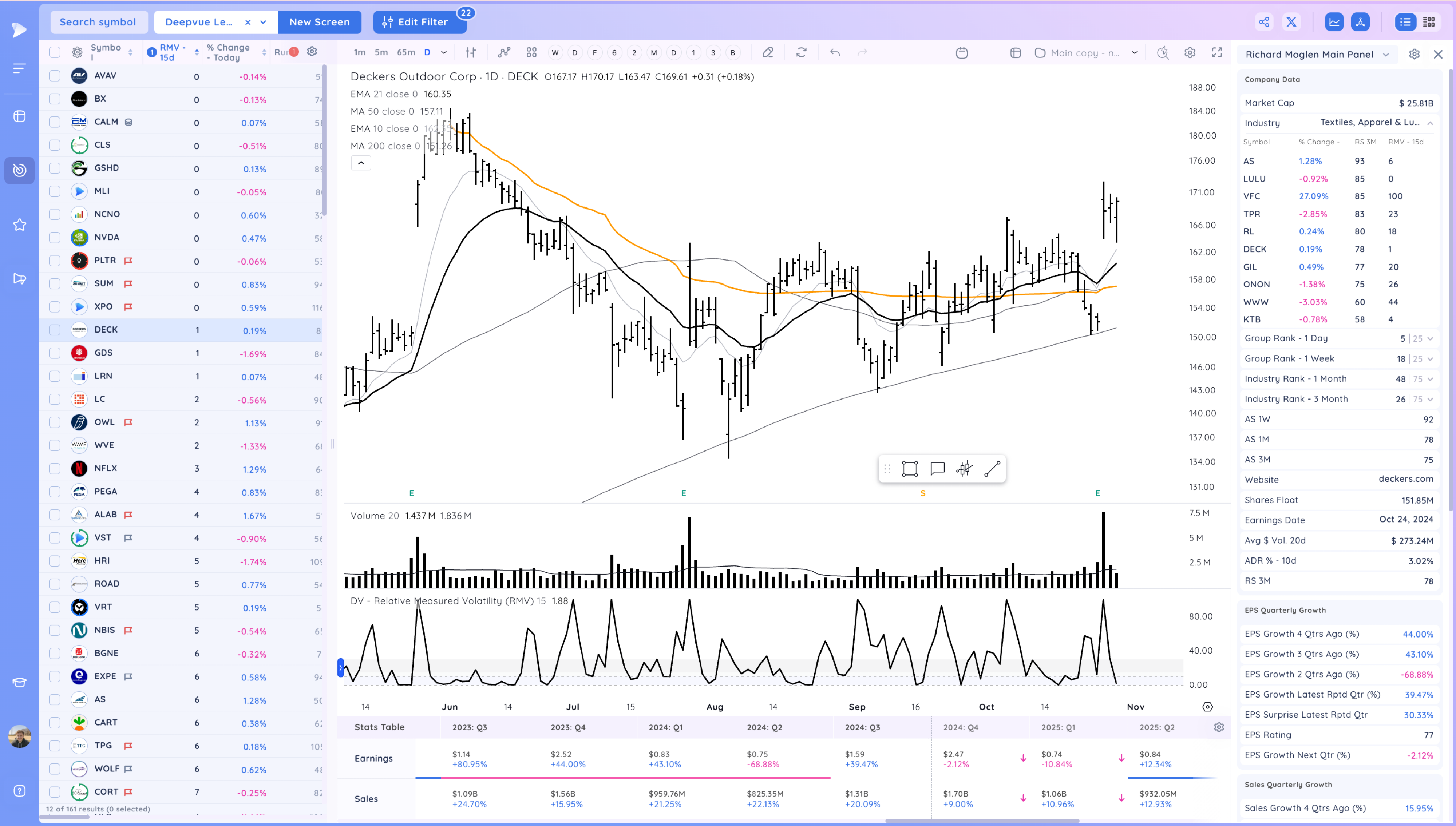Open the favorites star in sidebar

pyautogui.click(x=20, y=225)
